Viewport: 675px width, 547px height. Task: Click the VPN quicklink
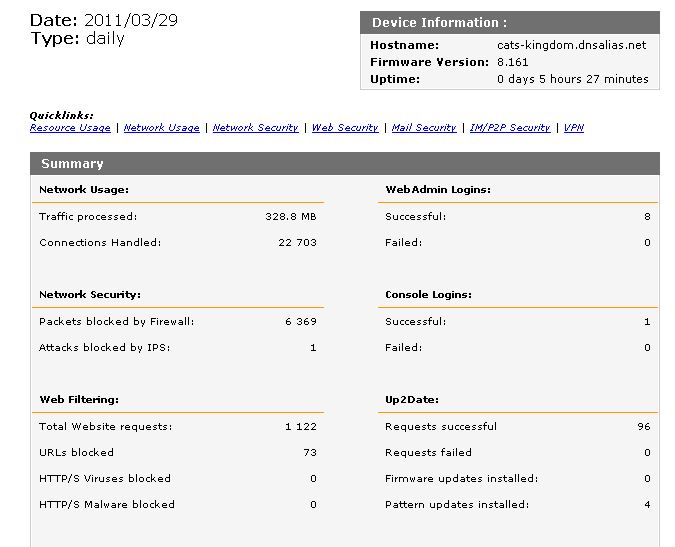click(574, 128)
